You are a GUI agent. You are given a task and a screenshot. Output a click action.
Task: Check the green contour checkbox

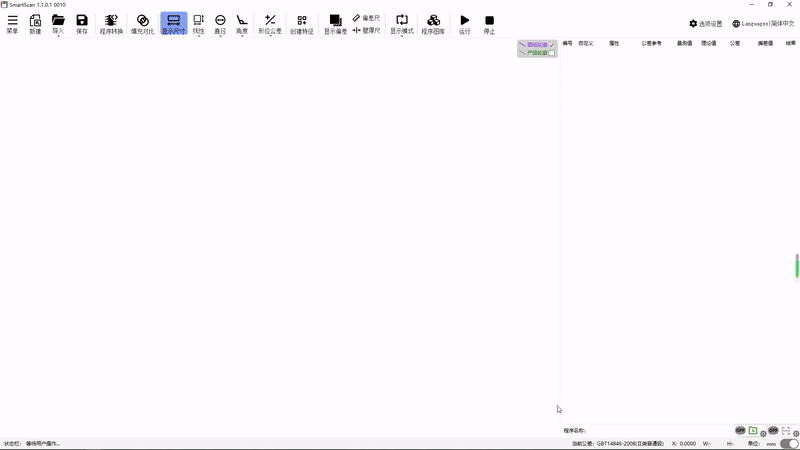(x=551, y=53)
